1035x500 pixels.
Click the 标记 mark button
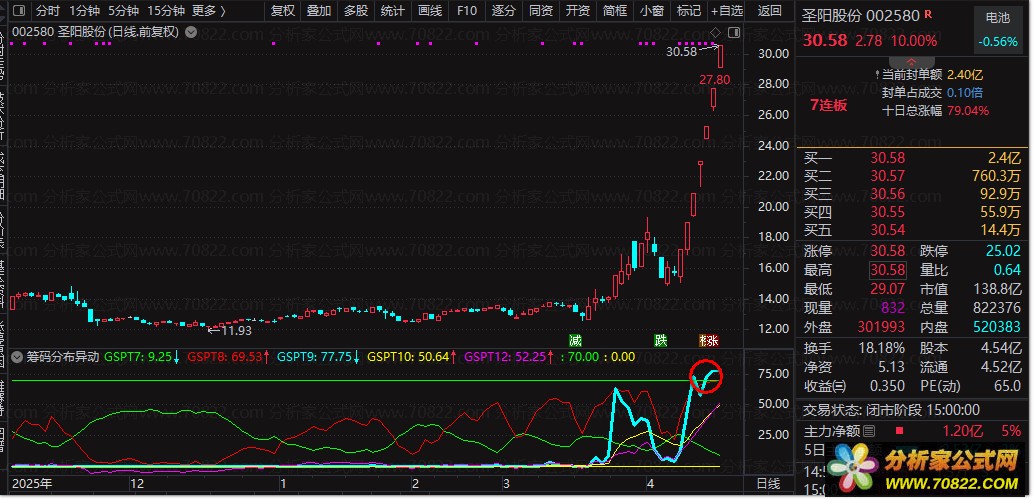pos(688,11)
